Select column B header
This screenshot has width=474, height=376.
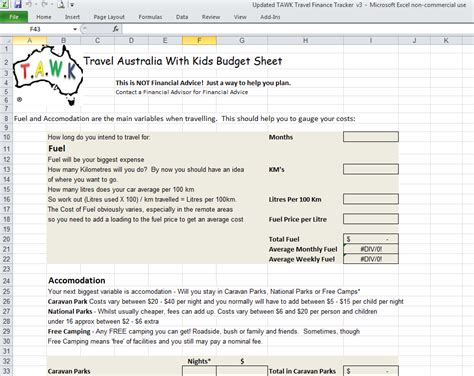click(64, 40)
